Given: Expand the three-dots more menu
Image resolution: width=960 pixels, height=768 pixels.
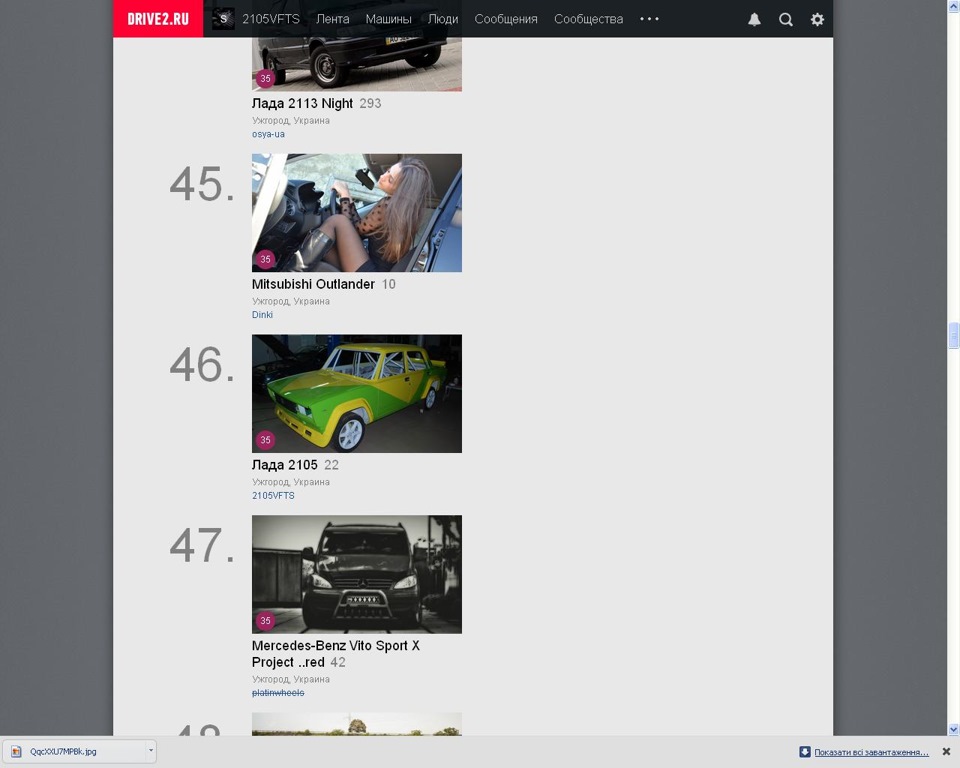Looking at the screenshot, I should coord(649,19).
